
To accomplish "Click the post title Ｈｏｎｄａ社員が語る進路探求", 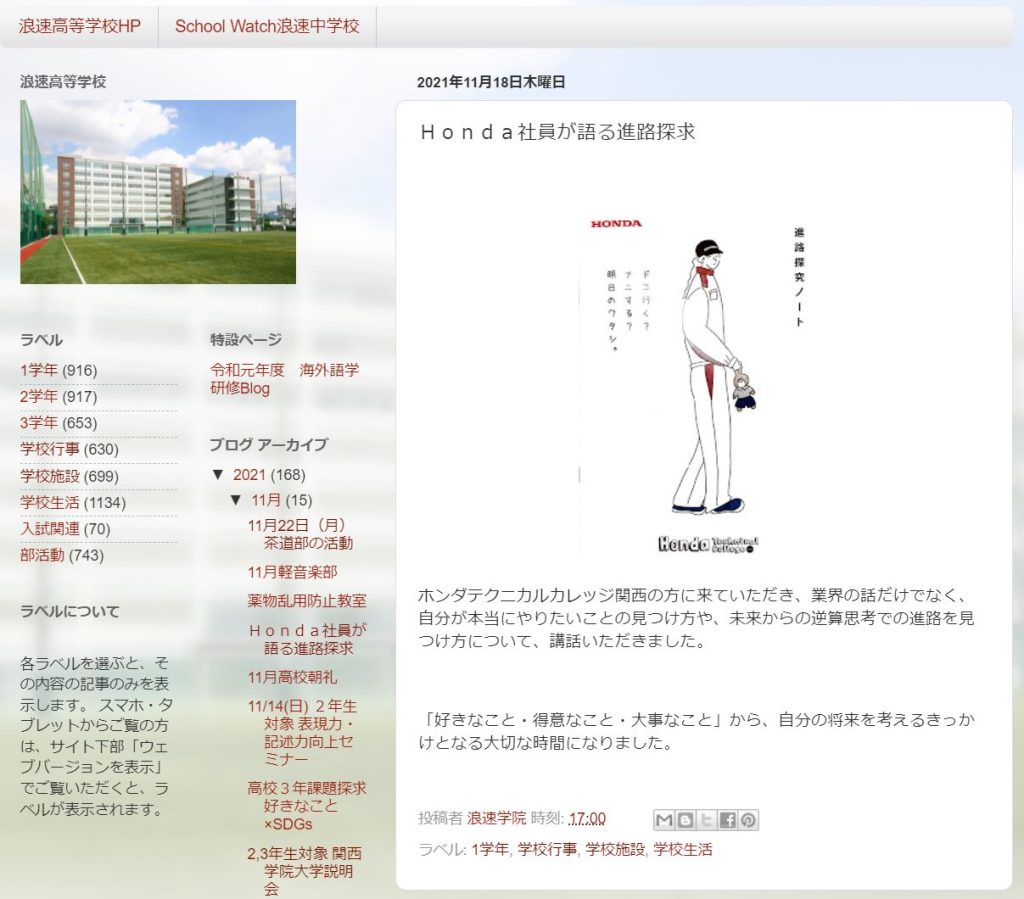I will point(556,132).
